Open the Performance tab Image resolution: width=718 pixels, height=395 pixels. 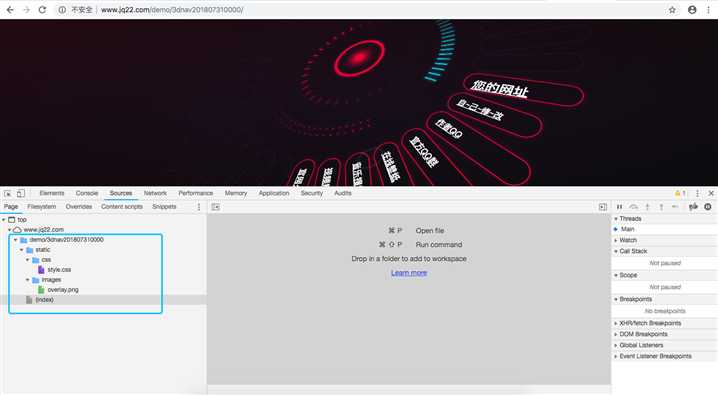coord(196,193)
